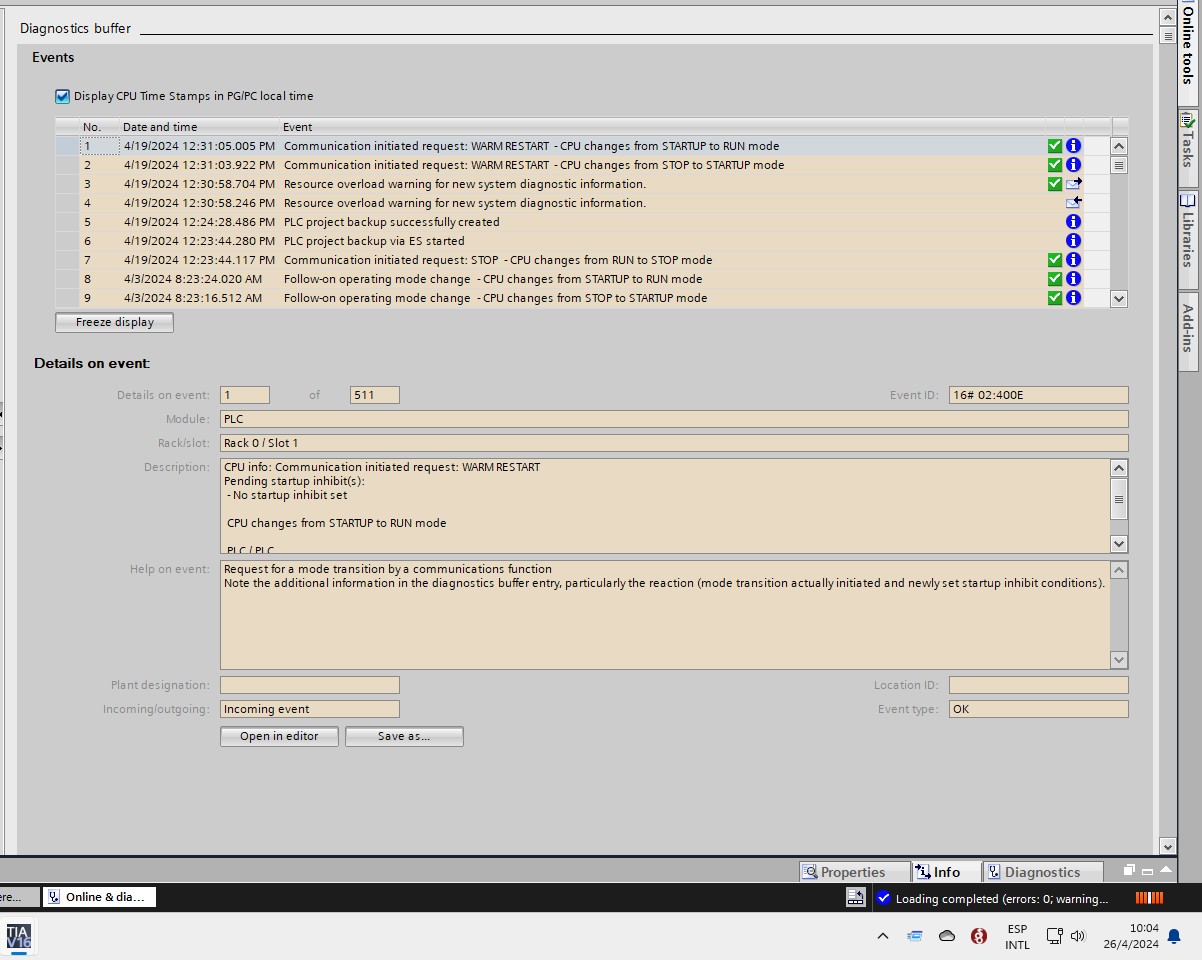Click the events table scroll up arrow
Viewport: 1202px width, 960px height.
(x=1119, y=146)
